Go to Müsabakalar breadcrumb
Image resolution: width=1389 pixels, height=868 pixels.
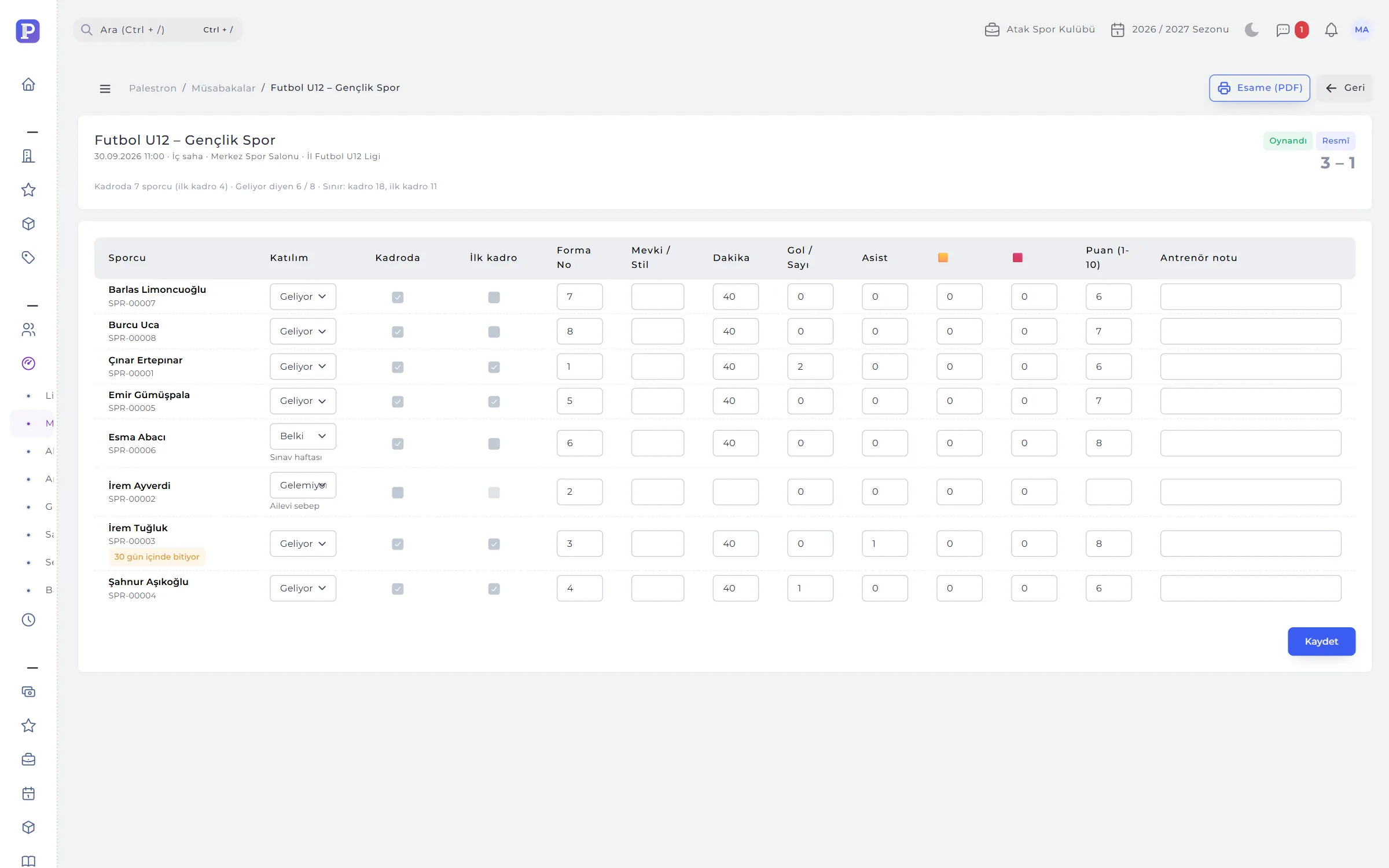coord(223,88)
